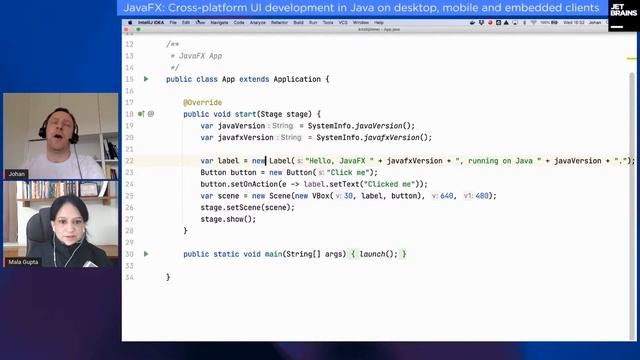Open the File menu
The height and width of the screenshot is (360, 640).
coord(173,23)
